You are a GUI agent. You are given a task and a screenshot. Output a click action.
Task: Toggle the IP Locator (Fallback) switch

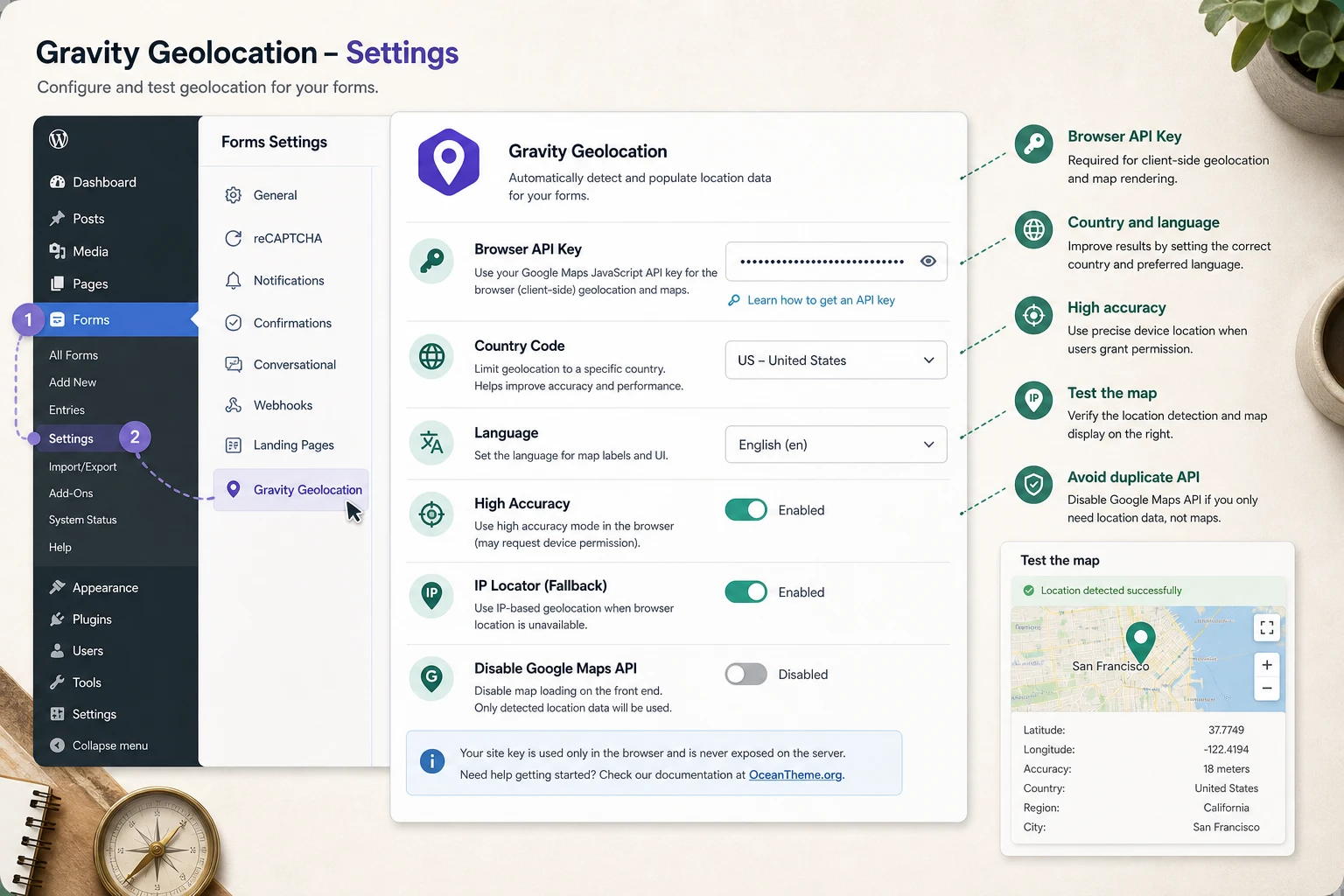[x=746, y=591]
